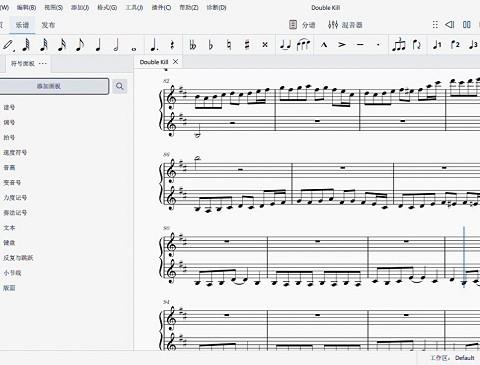This screenshot has width=480, height=365.
Task: Add a slur
Action: click(x=303, y=45)
